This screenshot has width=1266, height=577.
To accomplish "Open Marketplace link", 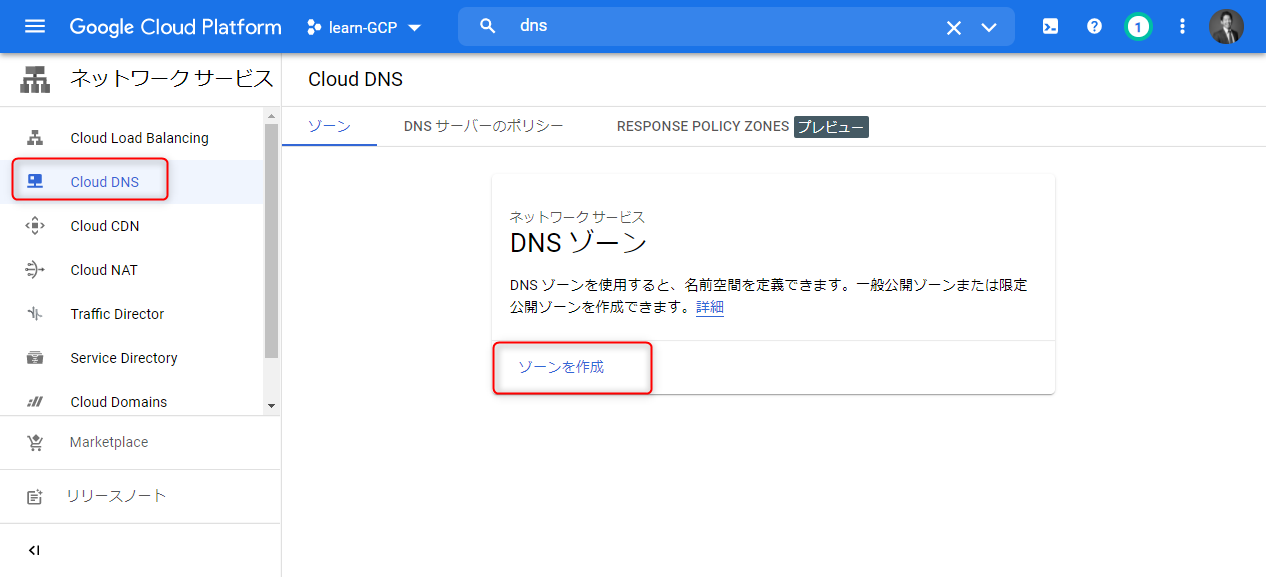I will 109,442.
